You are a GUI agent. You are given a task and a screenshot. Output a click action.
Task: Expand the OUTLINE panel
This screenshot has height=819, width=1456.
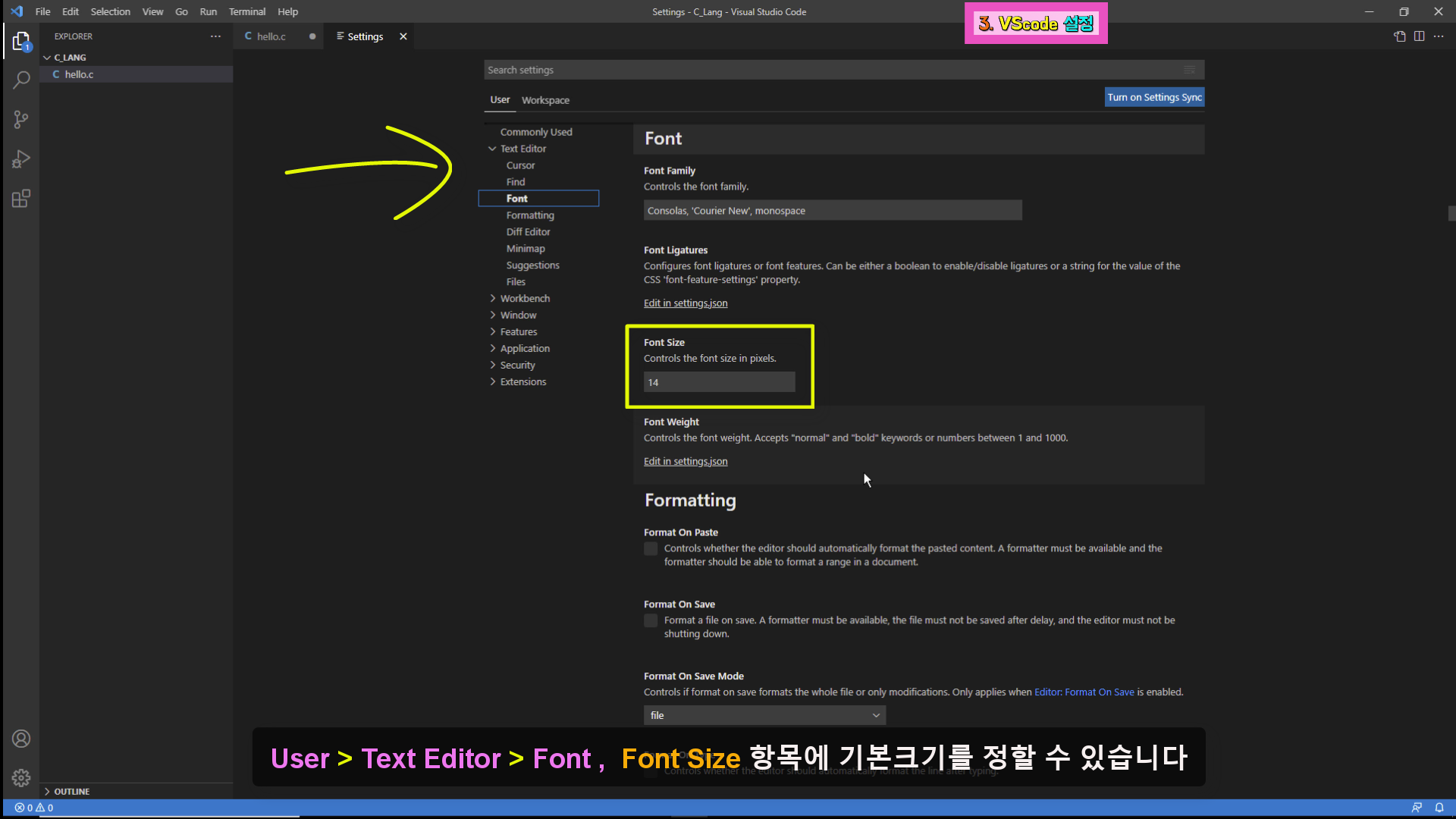coord(71,791)
